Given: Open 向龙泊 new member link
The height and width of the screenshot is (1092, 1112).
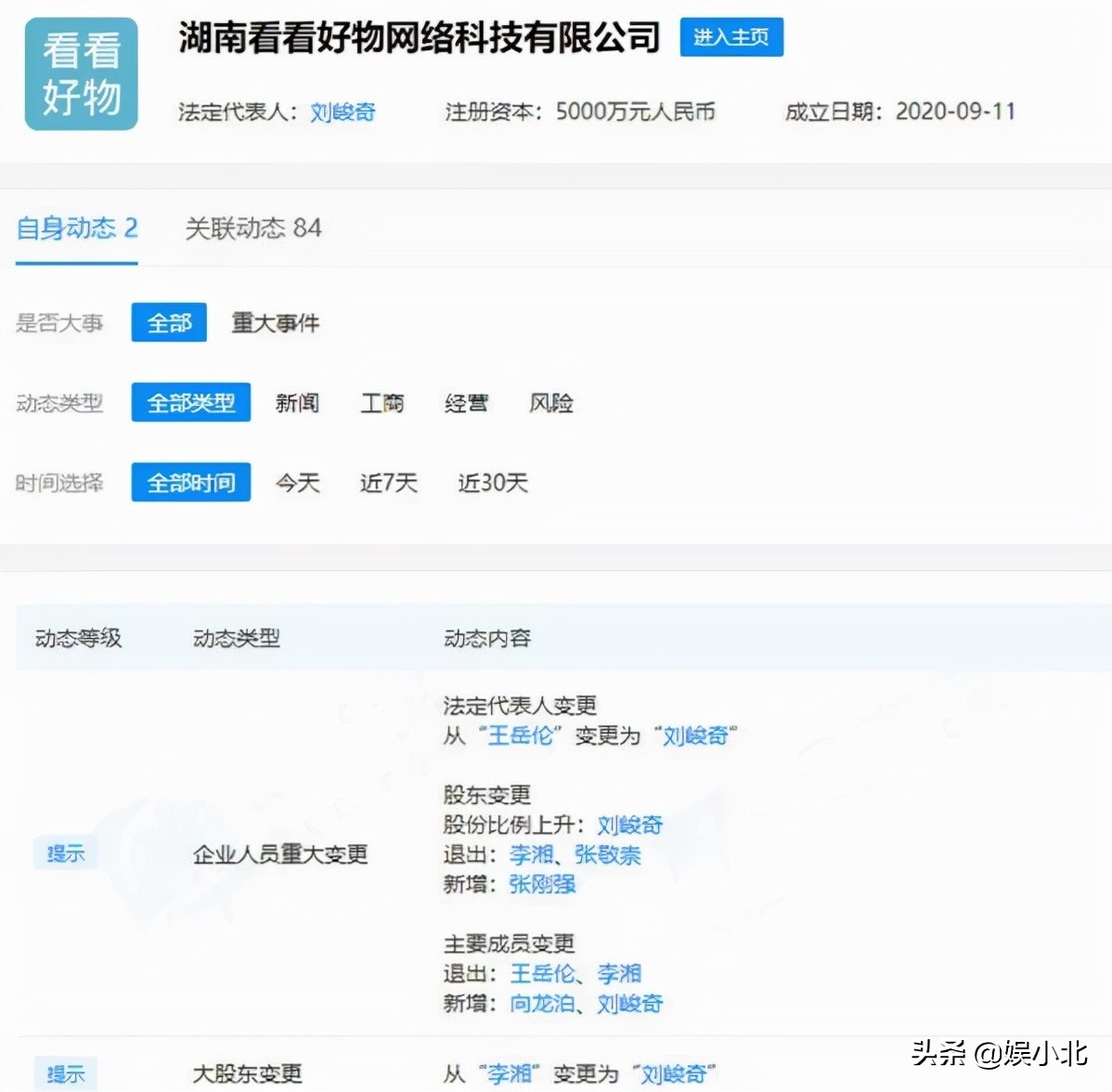Looking at the screenshot, I should tap(542, 1003).
